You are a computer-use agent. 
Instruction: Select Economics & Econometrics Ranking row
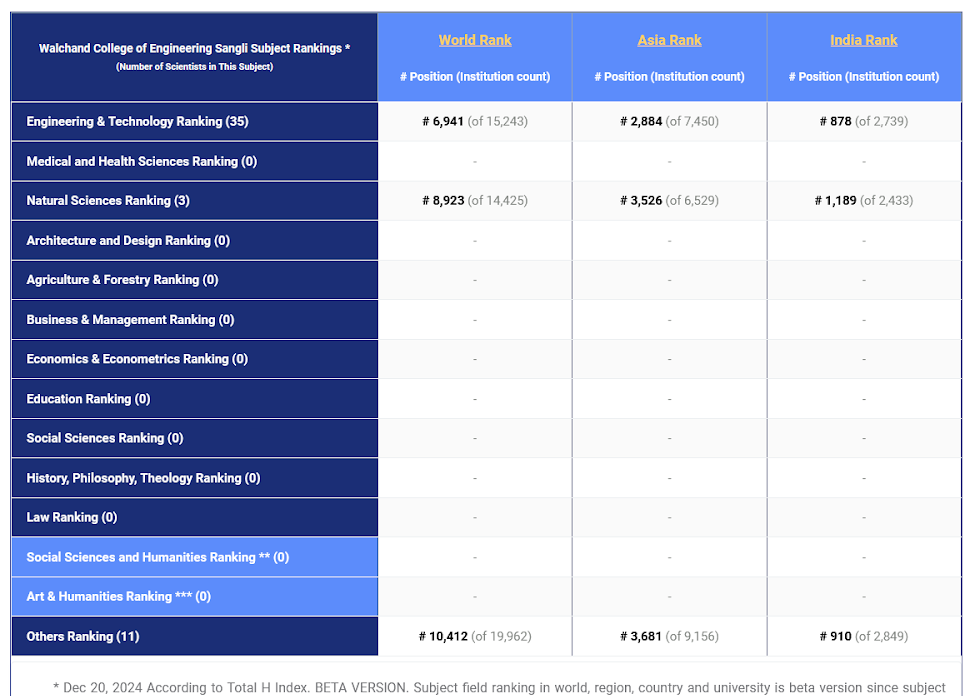click(137, 359)
